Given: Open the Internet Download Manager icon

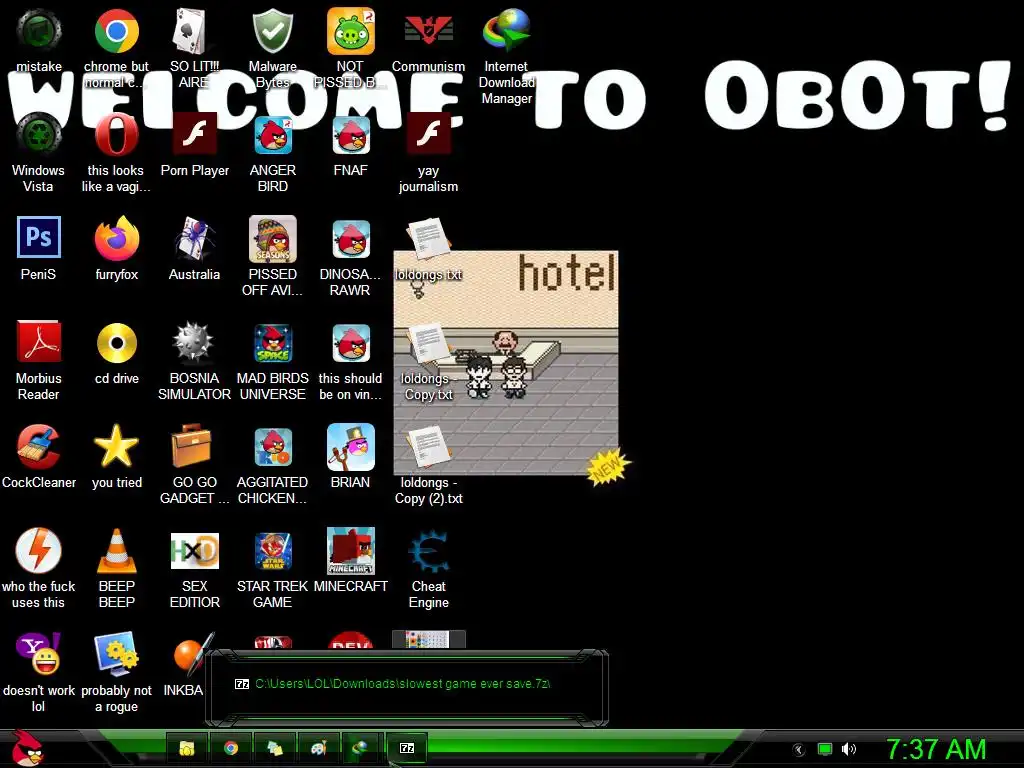Looking at the screenshot, I should pyautogui.click(x=506, y=31).
